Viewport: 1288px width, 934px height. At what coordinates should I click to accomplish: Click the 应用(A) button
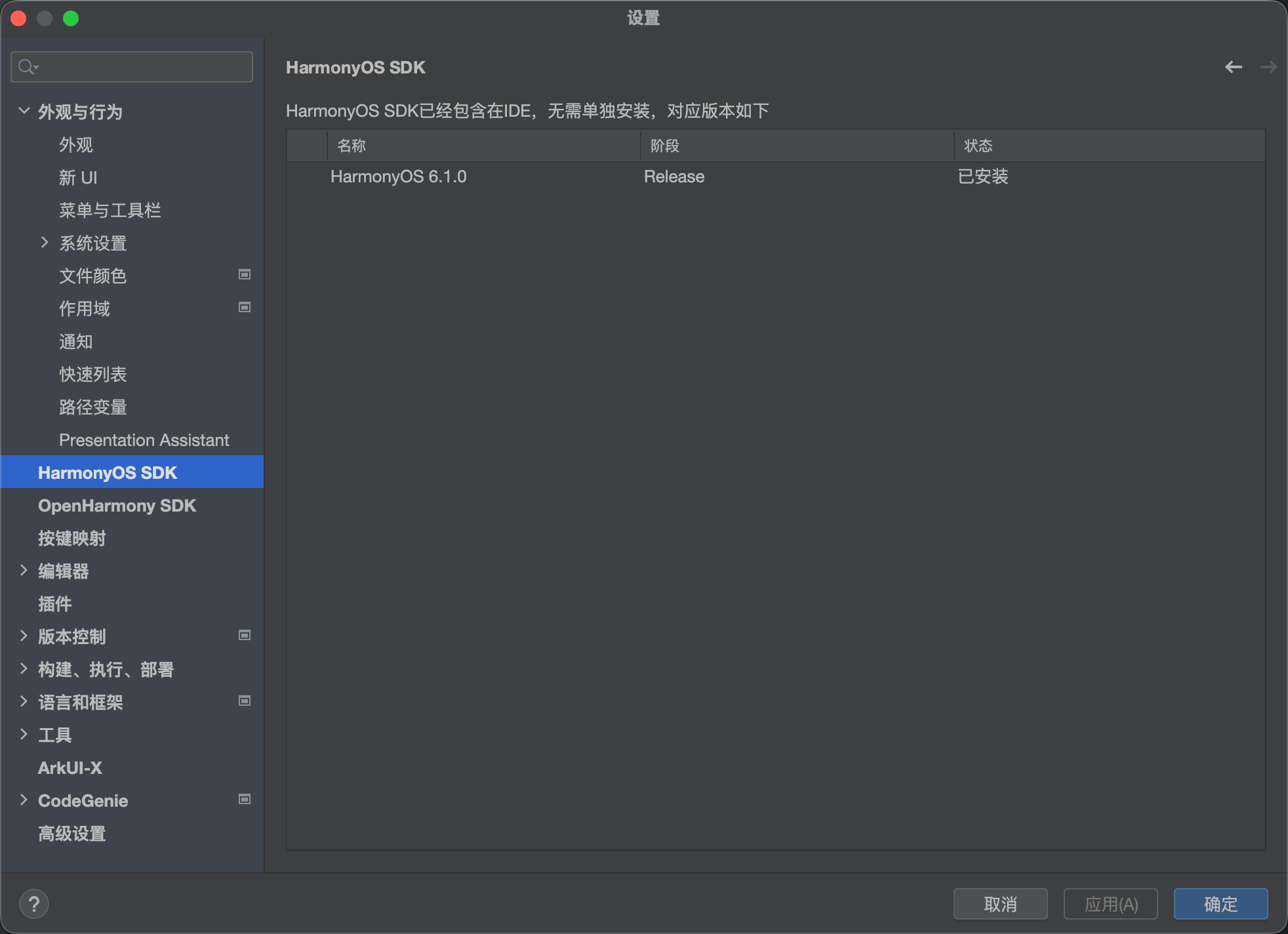coord(1111,904)
